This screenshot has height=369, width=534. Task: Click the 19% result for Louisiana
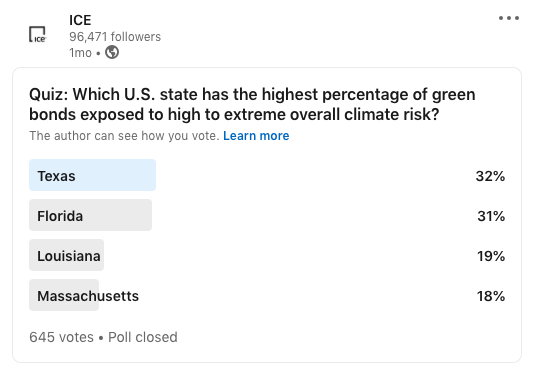point(491,256)
